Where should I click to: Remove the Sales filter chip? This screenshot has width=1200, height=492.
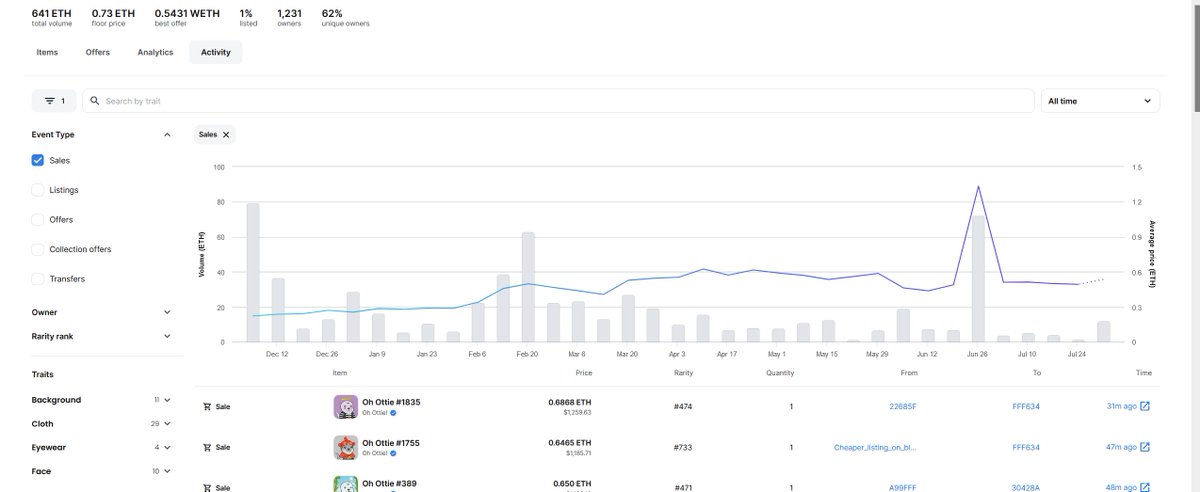(x=226, y=134)
